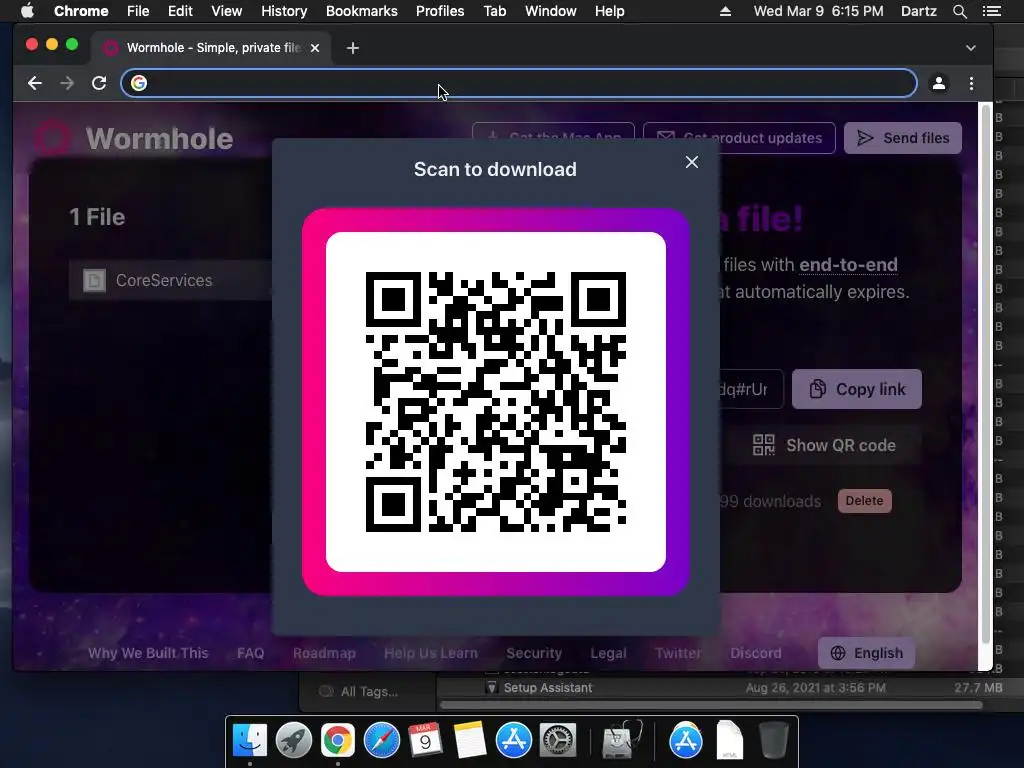Open the Discord footer link

[756, 653]
